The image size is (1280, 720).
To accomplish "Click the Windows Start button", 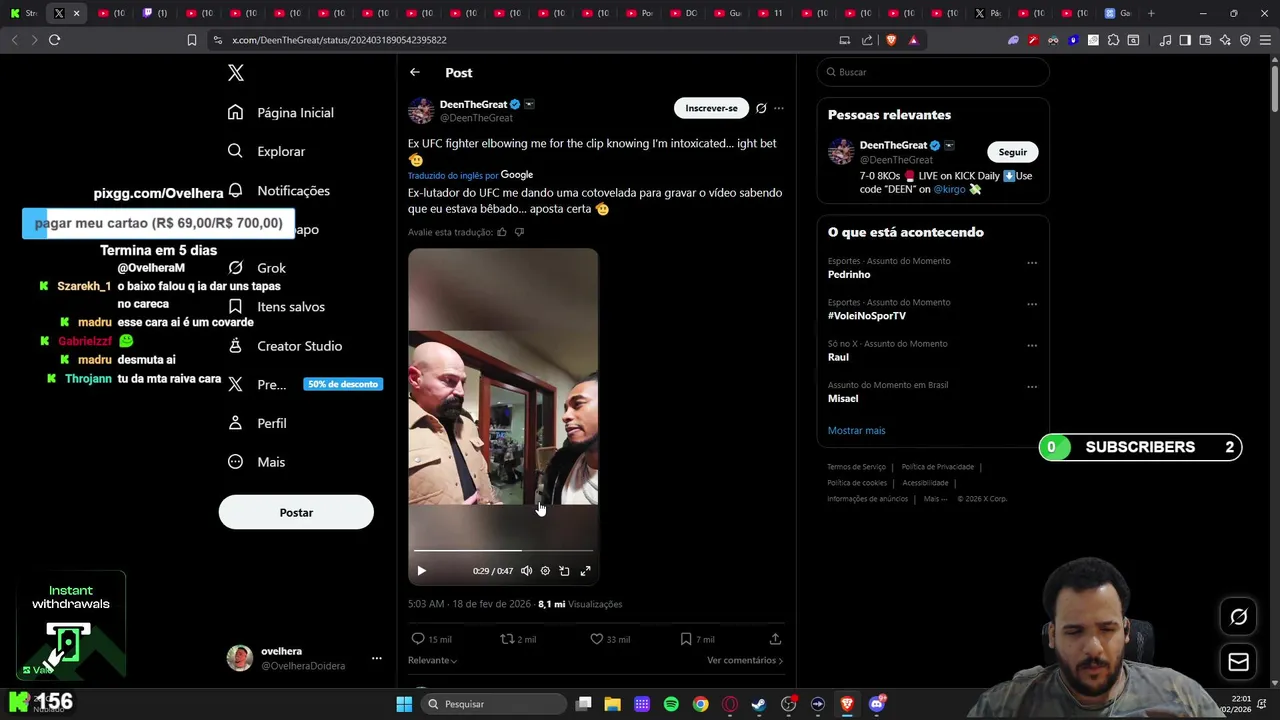I will click(x=404, y=704).
